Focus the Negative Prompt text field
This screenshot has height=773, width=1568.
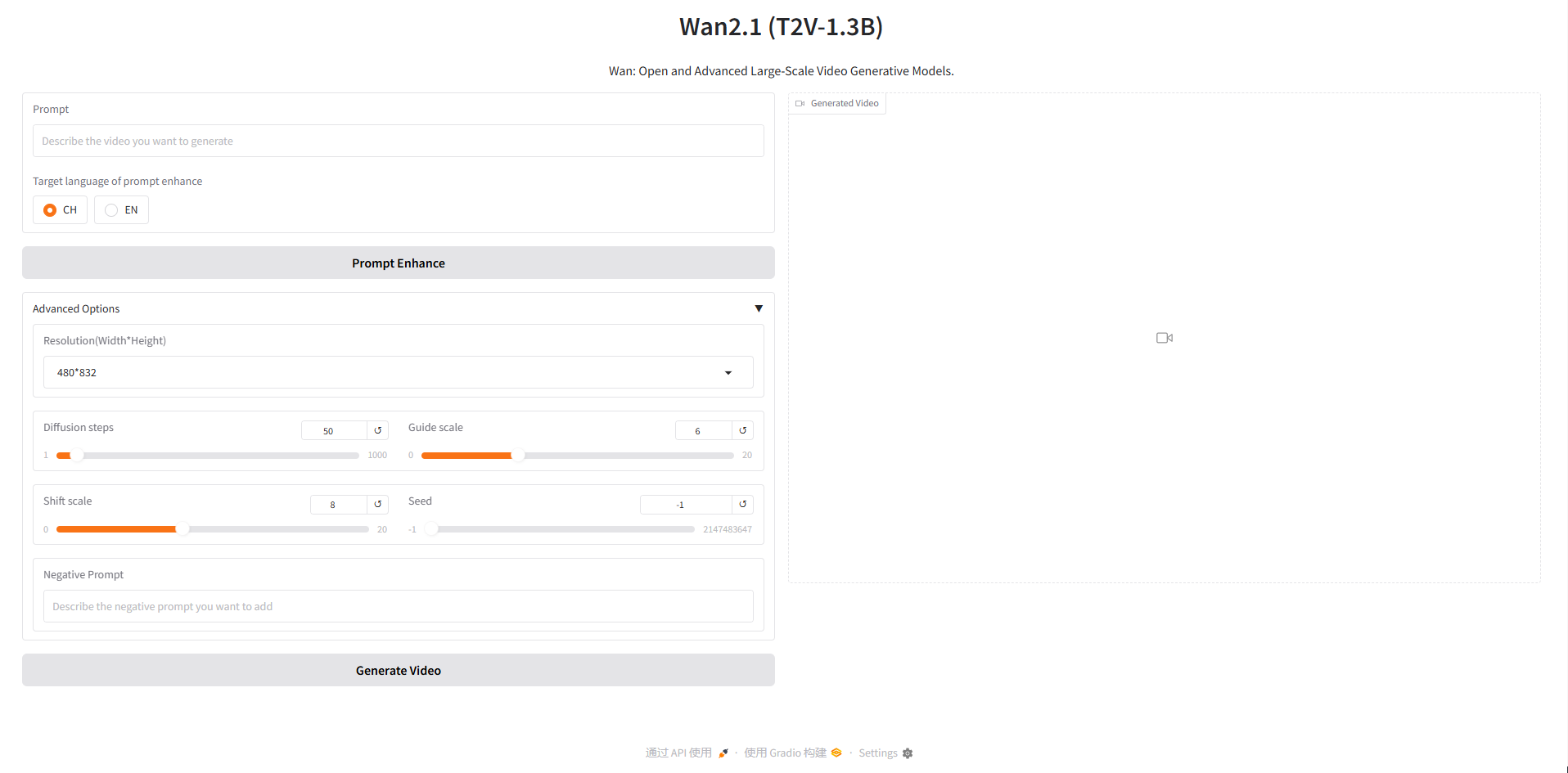(x=398, y=606)
